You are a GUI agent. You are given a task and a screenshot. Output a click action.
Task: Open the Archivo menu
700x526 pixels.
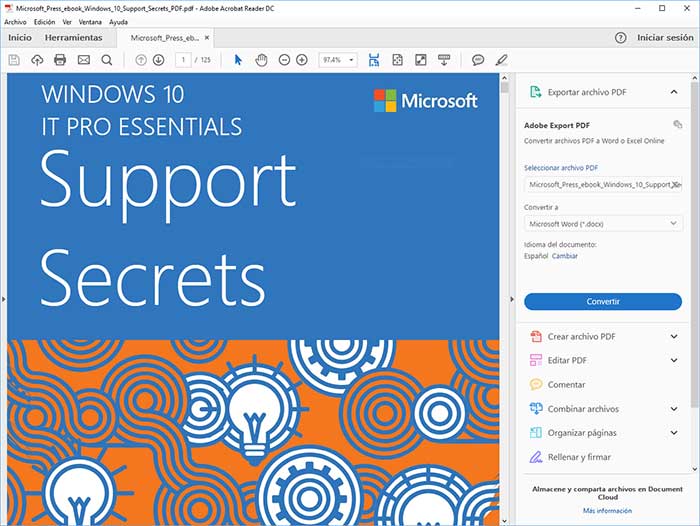15,22
